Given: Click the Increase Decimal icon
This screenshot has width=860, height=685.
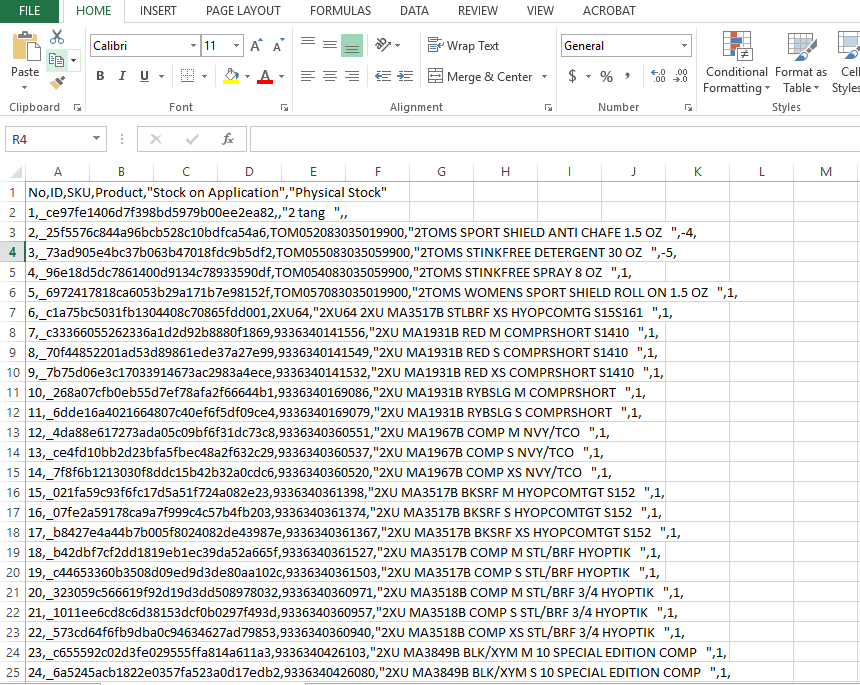Looking at the screenshot, I should pos(658,76).
